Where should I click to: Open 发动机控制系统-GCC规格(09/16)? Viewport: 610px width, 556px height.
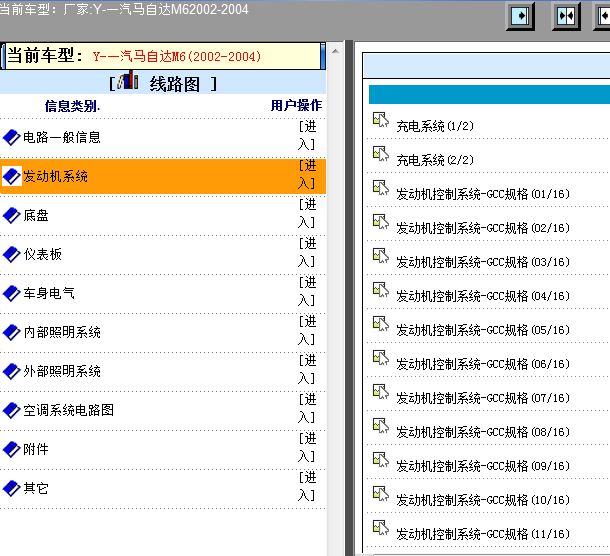click(x=483, y=466)
